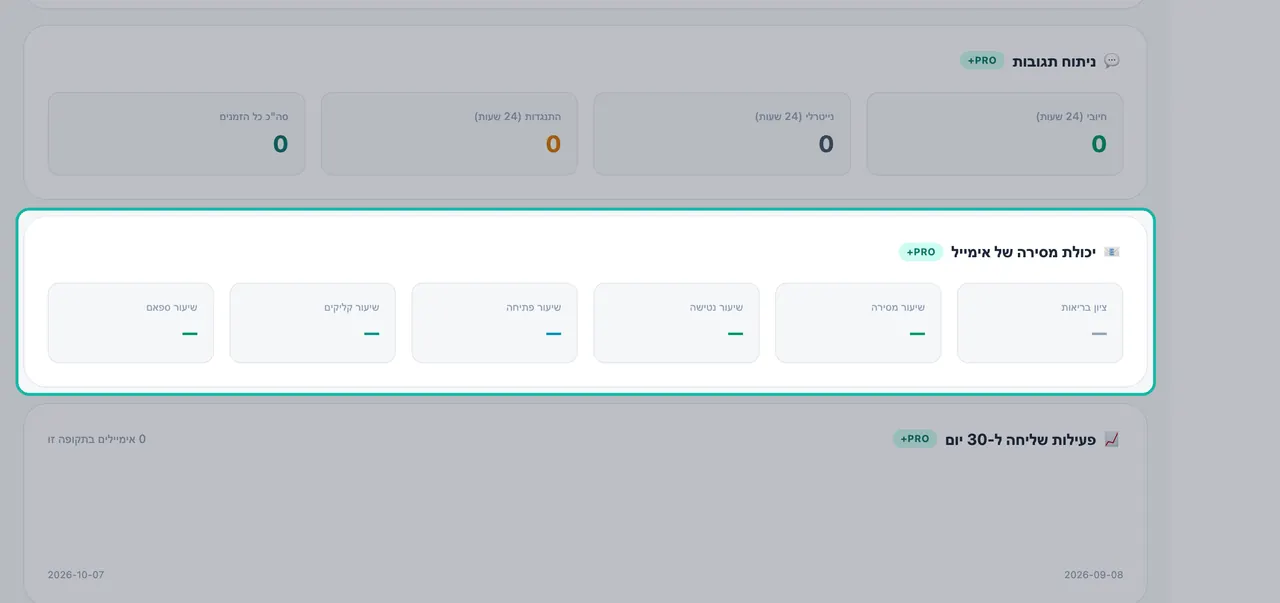Select the יכולת מסירה של אימייל heading
1280x603 pixels.
point(1023,252)
